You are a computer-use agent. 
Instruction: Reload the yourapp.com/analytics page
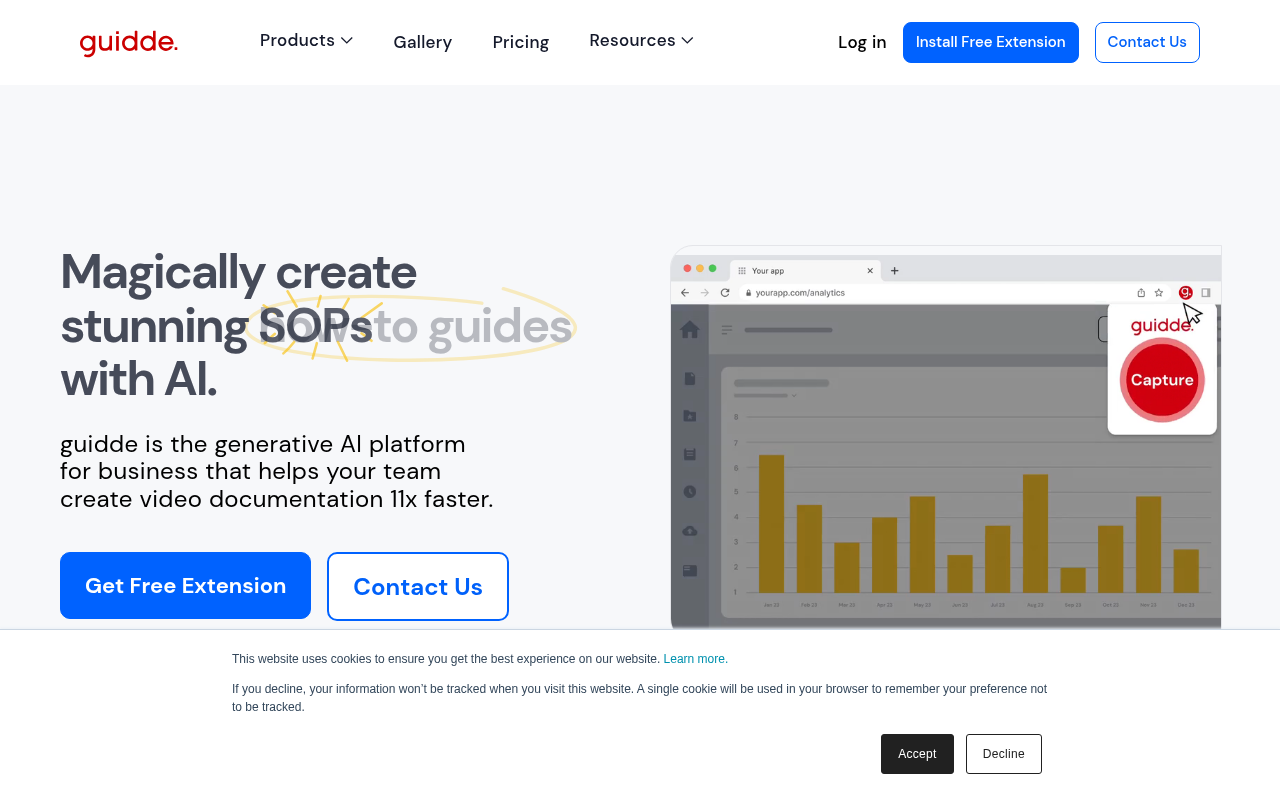pos(724,292)
